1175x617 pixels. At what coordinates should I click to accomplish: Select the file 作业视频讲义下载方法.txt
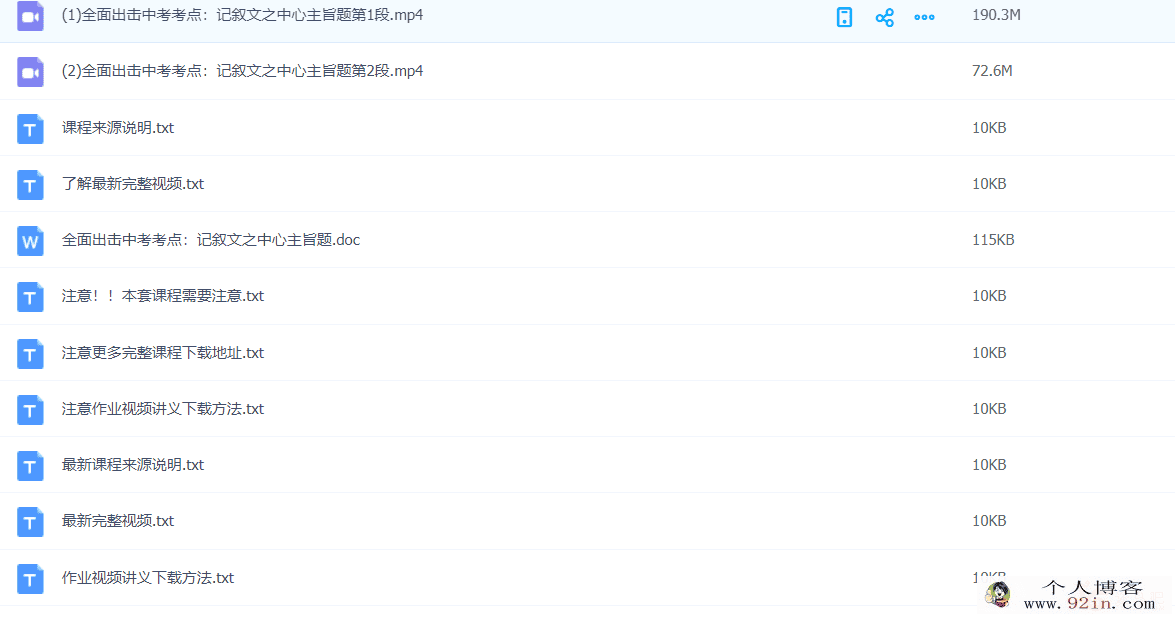tap(148, 578)
